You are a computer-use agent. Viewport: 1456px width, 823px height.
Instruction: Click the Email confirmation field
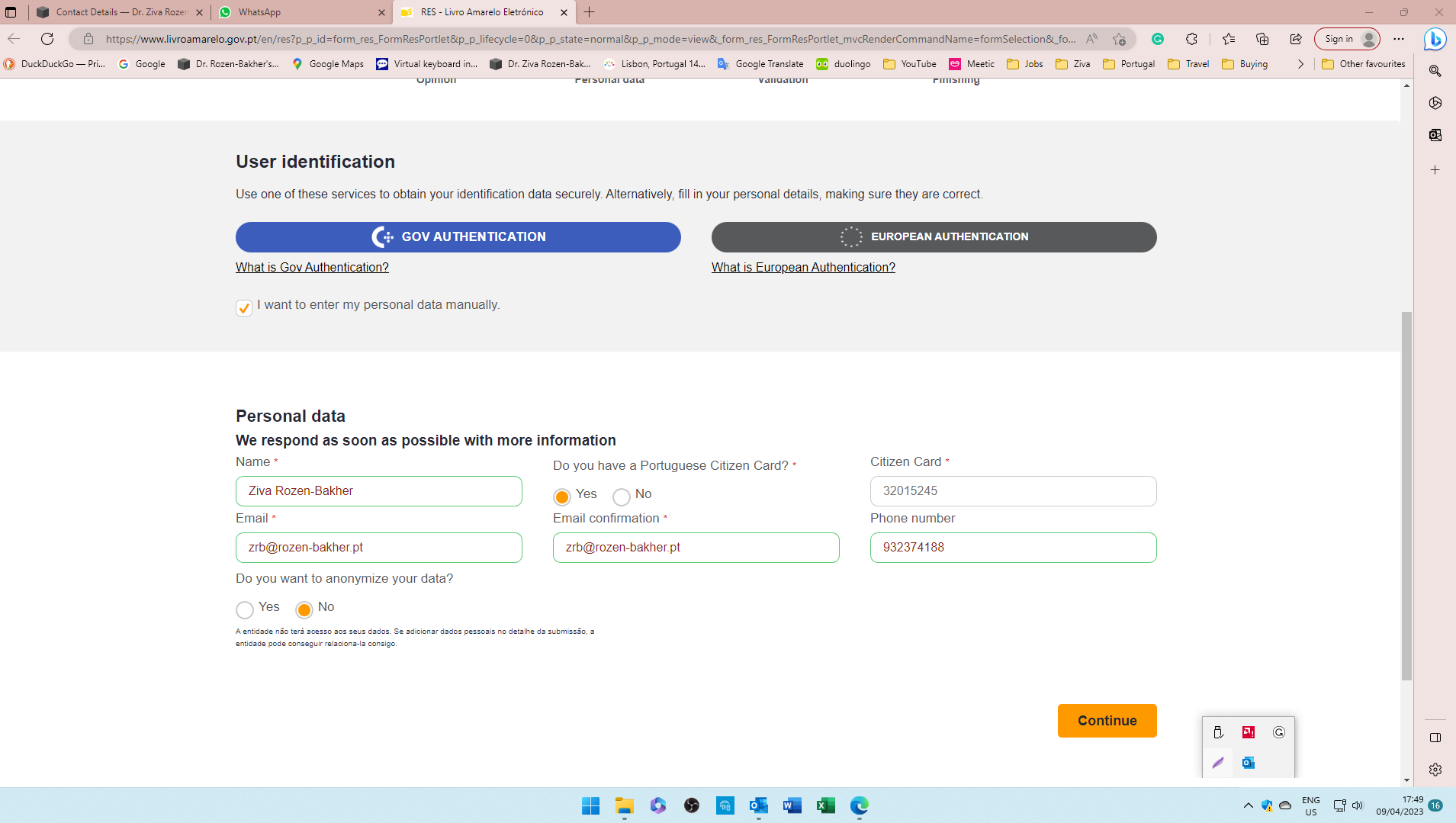point(696,548)
